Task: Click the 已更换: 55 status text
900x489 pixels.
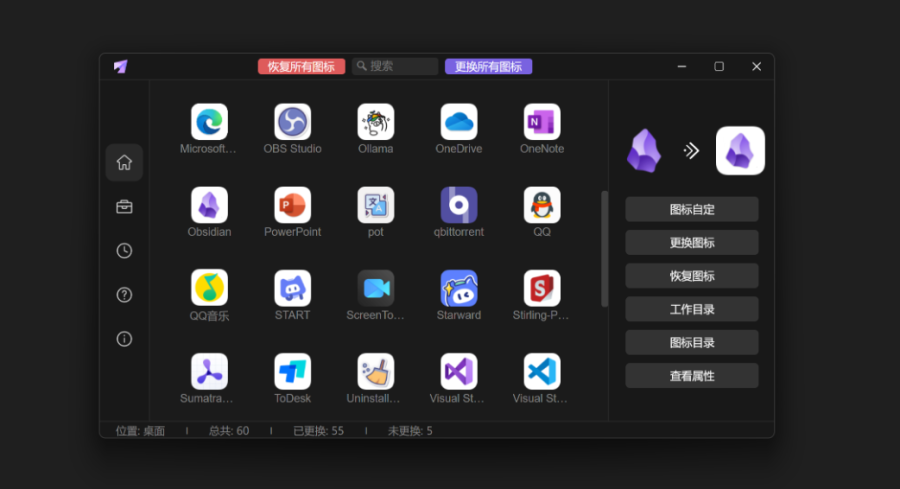Action: [x=319, y=430]
